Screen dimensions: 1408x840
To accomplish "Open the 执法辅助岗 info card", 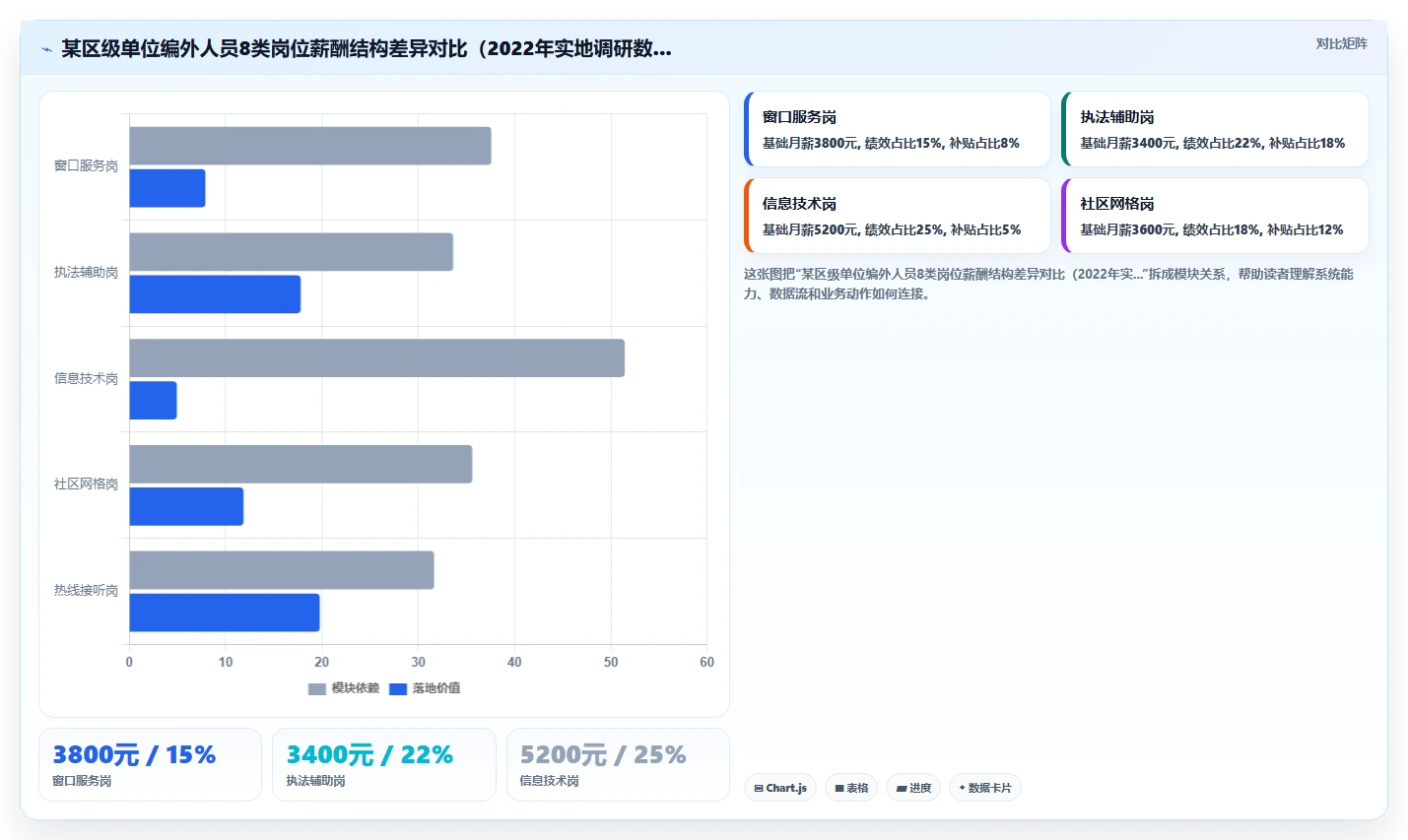I will click(1215, 129).
